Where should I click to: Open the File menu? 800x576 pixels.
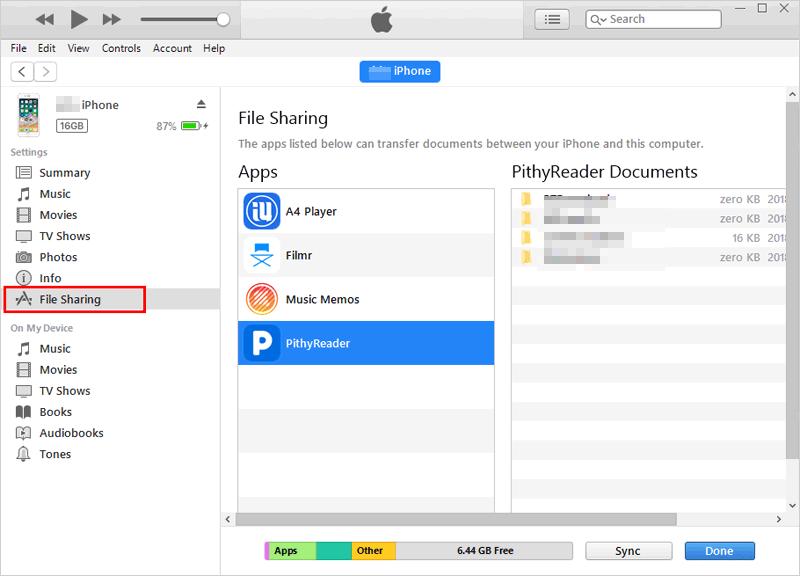coord(18,48)
